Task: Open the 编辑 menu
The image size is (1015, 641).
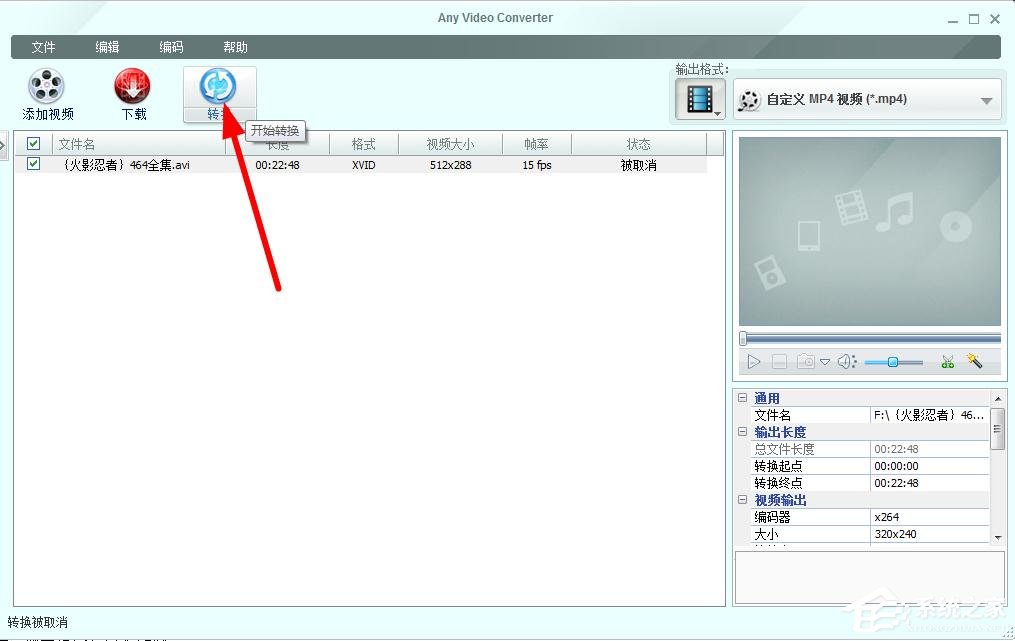Action: click(107, 46)
